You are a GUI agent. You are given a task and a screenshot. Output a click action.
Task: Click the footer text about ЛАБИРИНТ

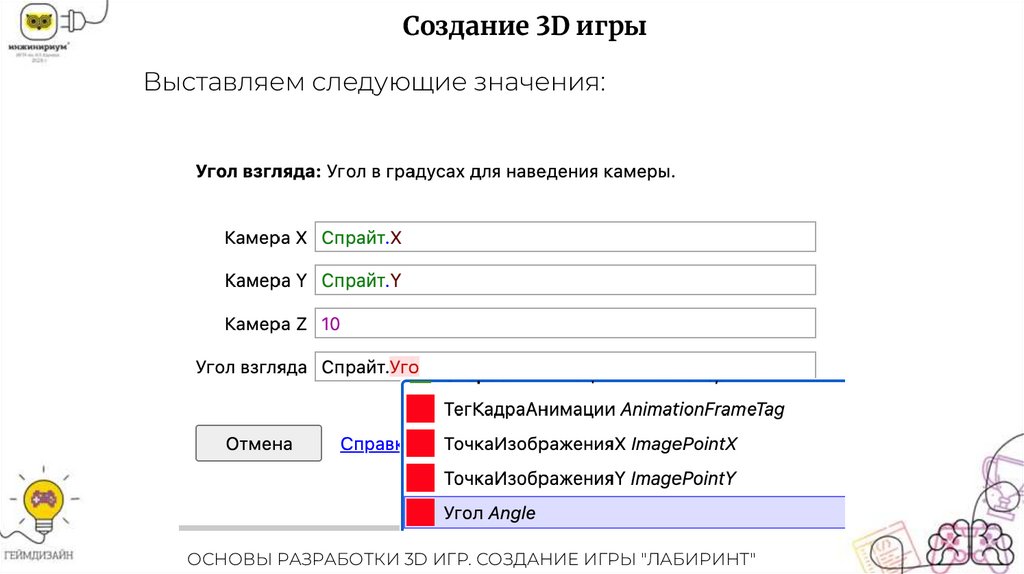[471, 557]
